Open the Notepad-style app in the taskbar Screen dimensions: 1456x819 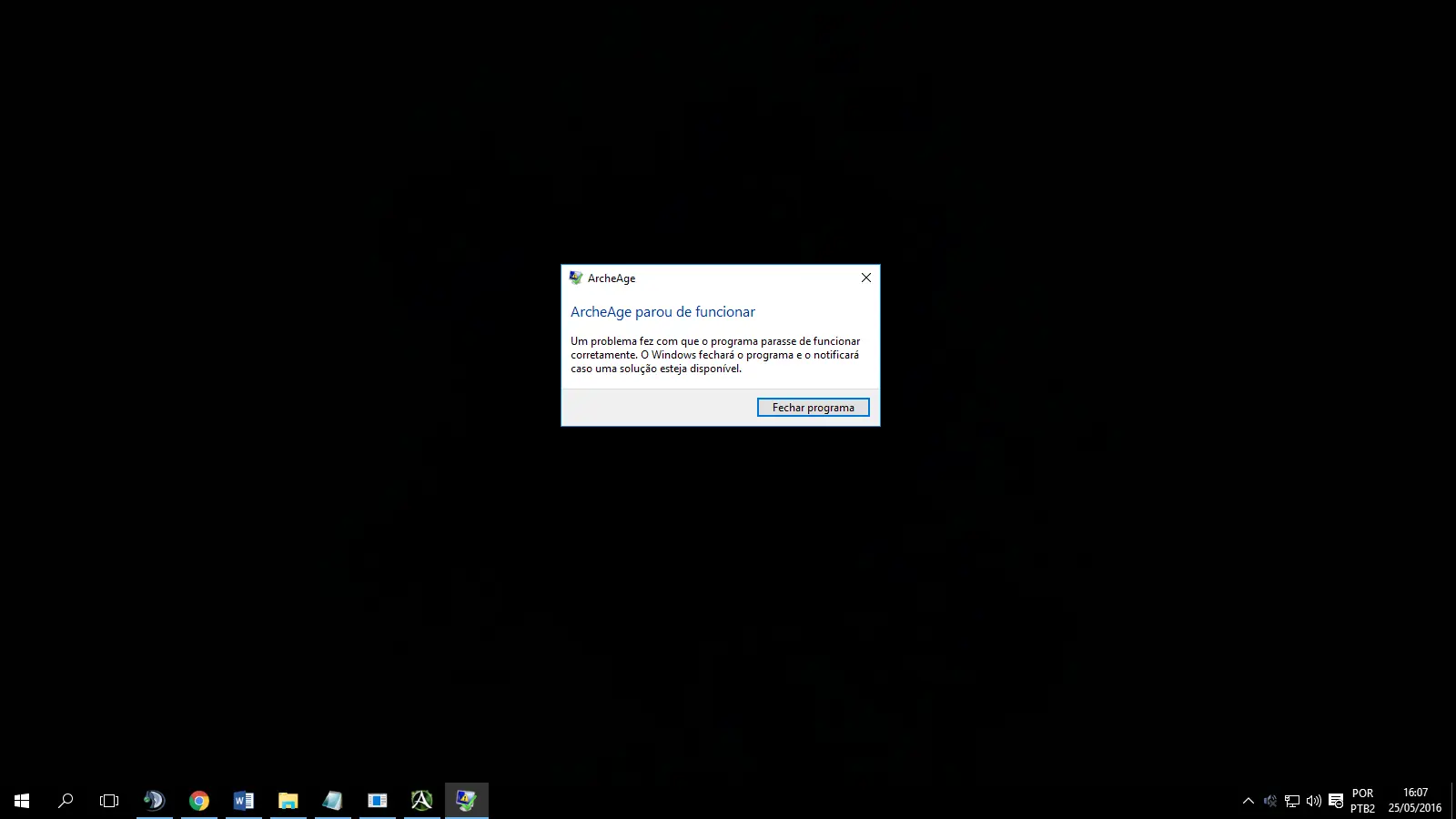coord(333,801)
